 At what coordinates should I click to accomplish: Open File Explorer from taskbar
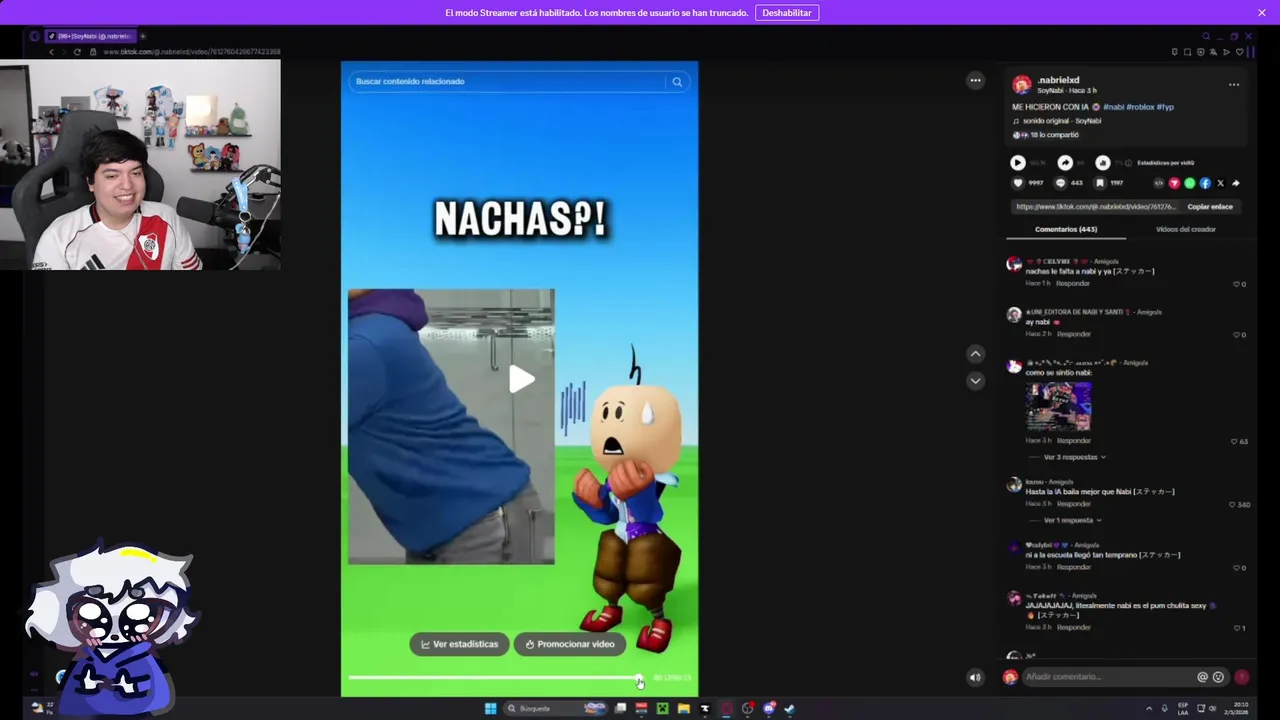click(684, 709)
